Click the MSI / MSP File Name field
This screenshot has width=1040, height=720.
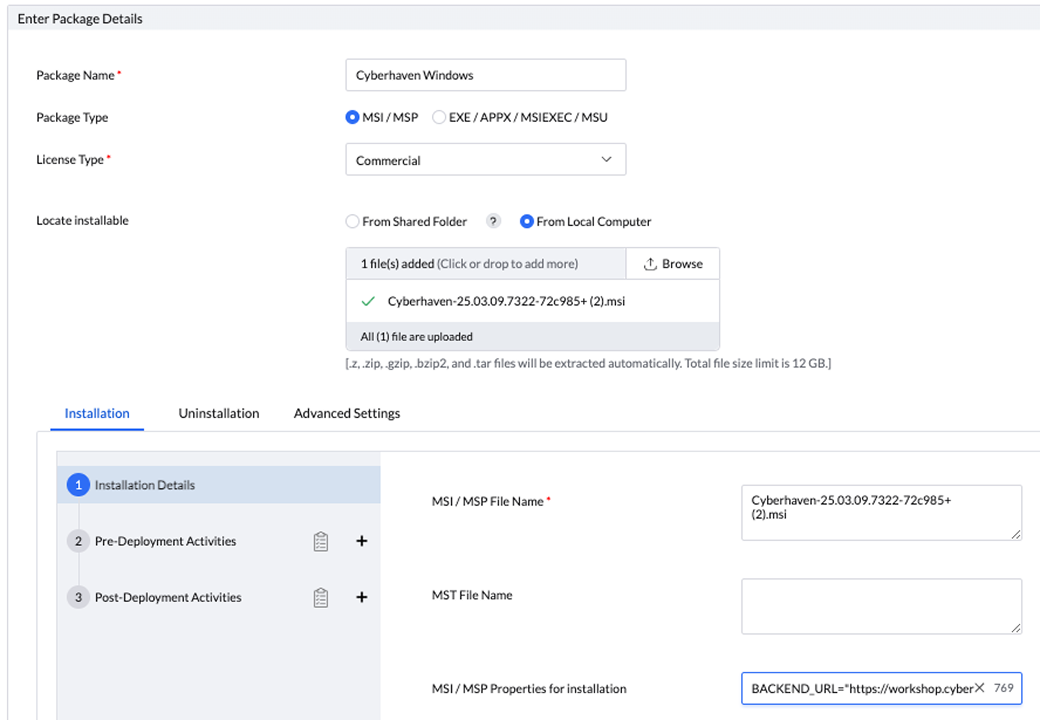tap(881, 512)
